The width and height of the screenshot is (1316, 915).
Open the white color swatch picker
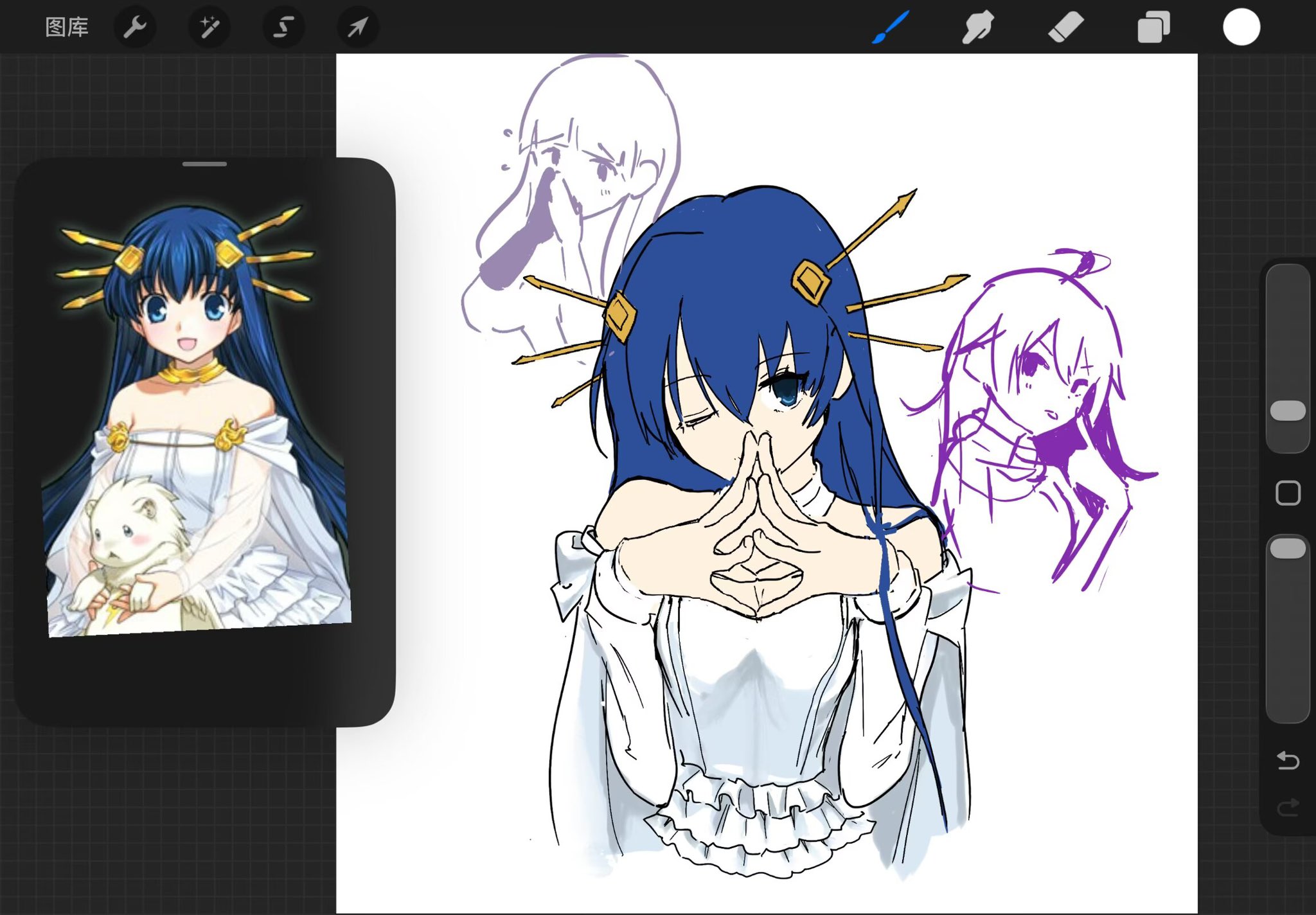[1241, 27]
